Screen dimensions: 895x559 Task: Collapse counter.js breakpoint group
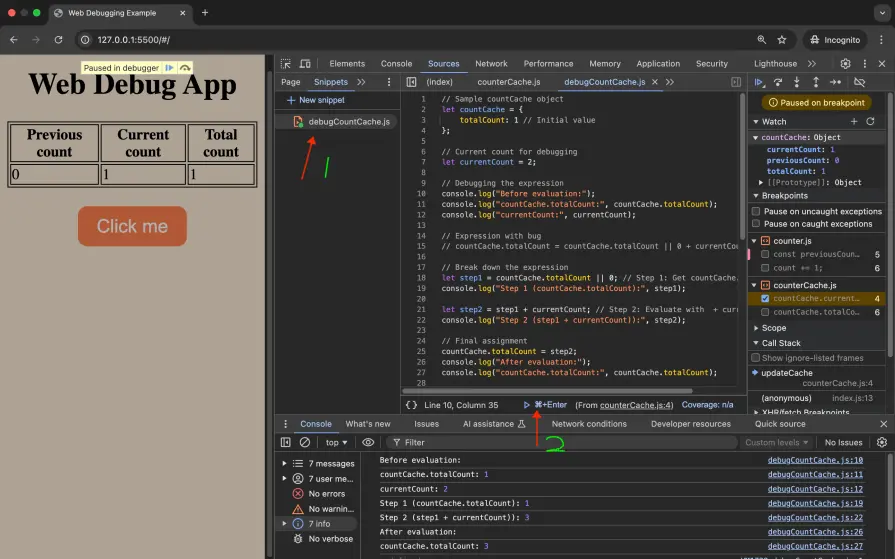coord(754,241)
